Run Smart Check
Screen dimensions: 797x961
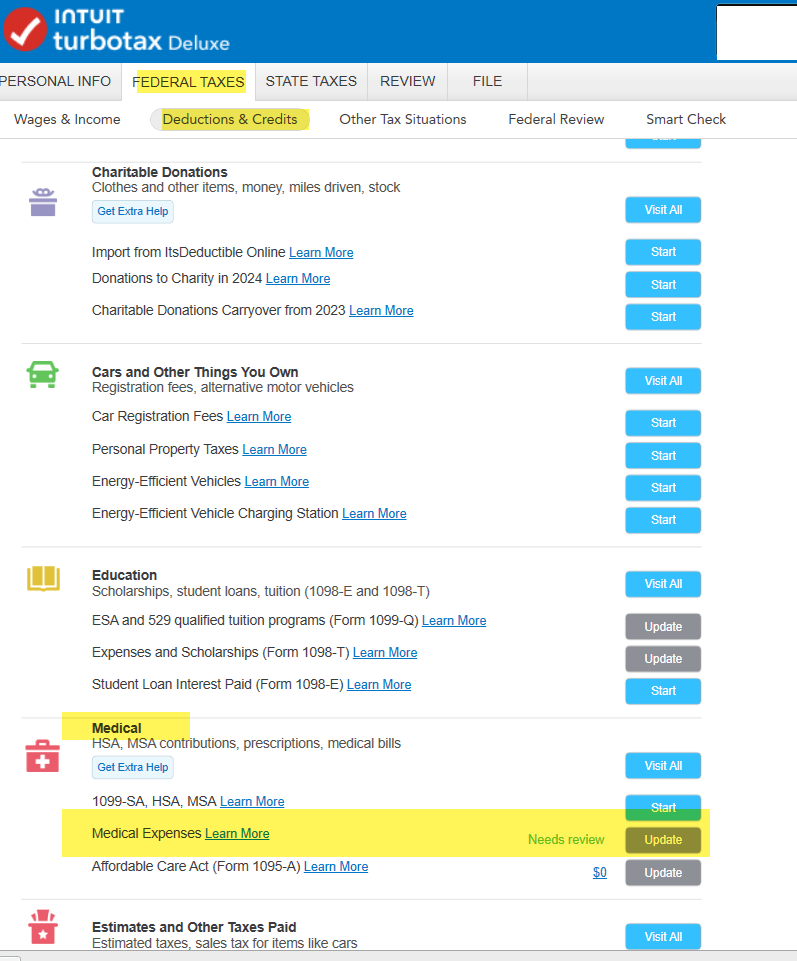686,119
